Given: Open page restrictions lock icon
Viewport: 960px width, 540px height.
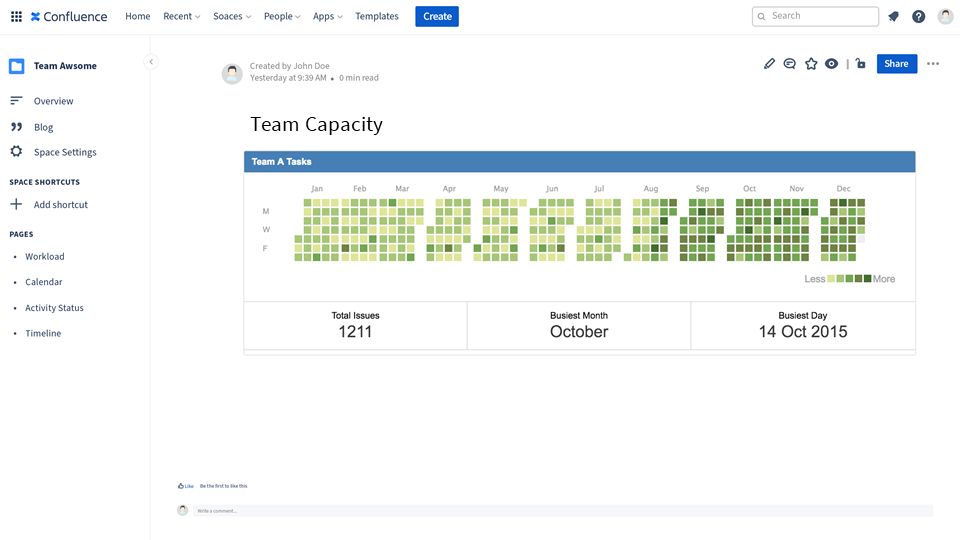Looking at the screenshot, I should coord(861,64).
